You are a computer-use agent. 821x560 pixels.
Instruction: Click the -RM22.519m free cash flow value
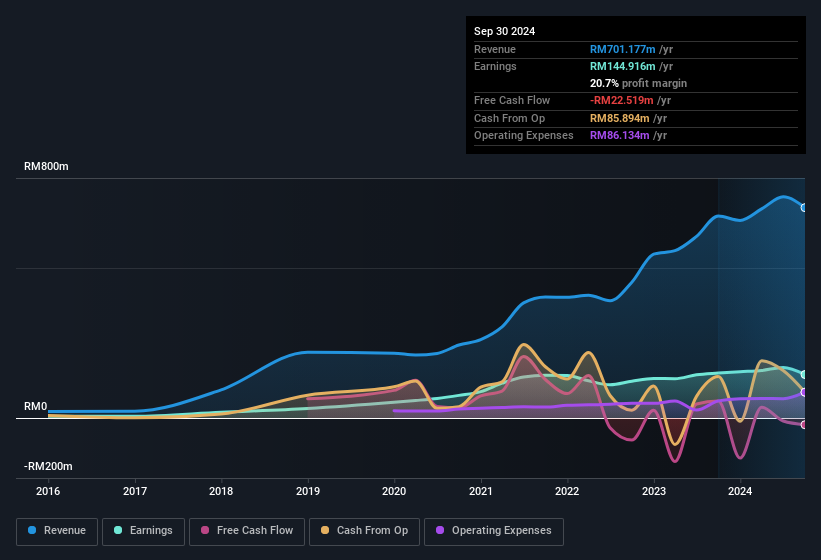622,100
